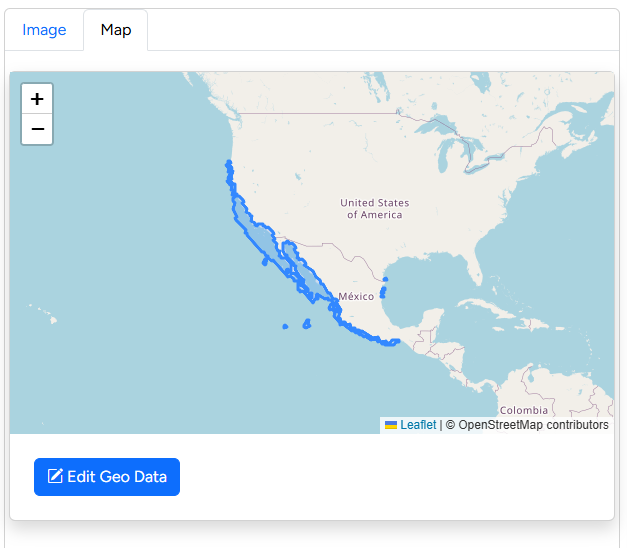Click the topmost blue marker on Mexico's Gulf coast
627x548 pixels.
(x=385, y=280)
